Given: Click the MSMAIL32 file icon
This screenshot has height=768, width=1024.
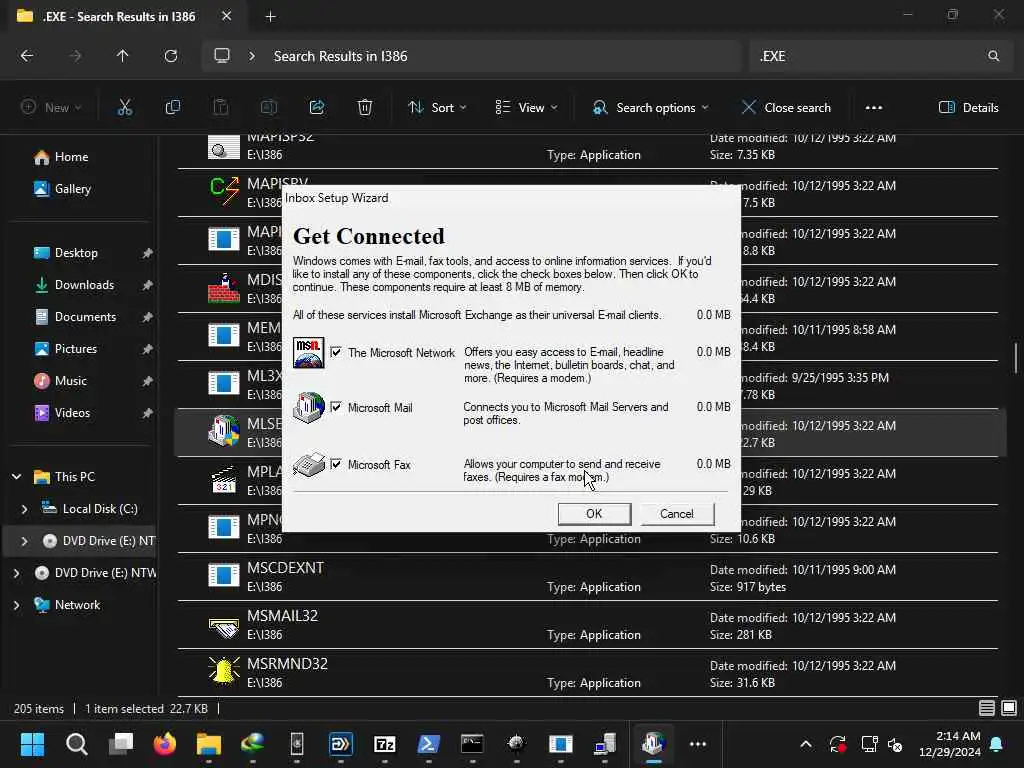Looking at the screenshot, I should point(224,627).
